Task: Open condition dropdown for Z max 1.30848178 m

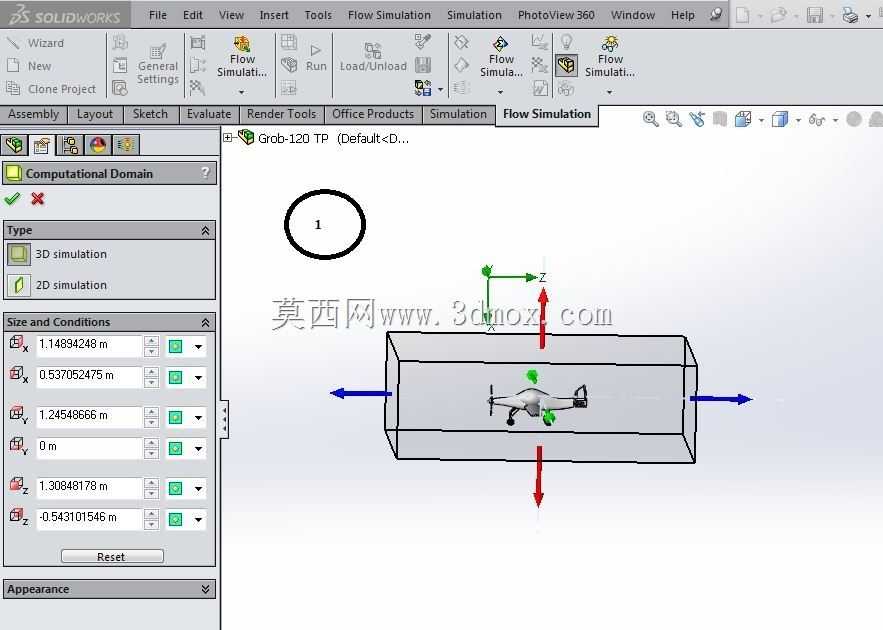Action: click(x=198, y=489)
